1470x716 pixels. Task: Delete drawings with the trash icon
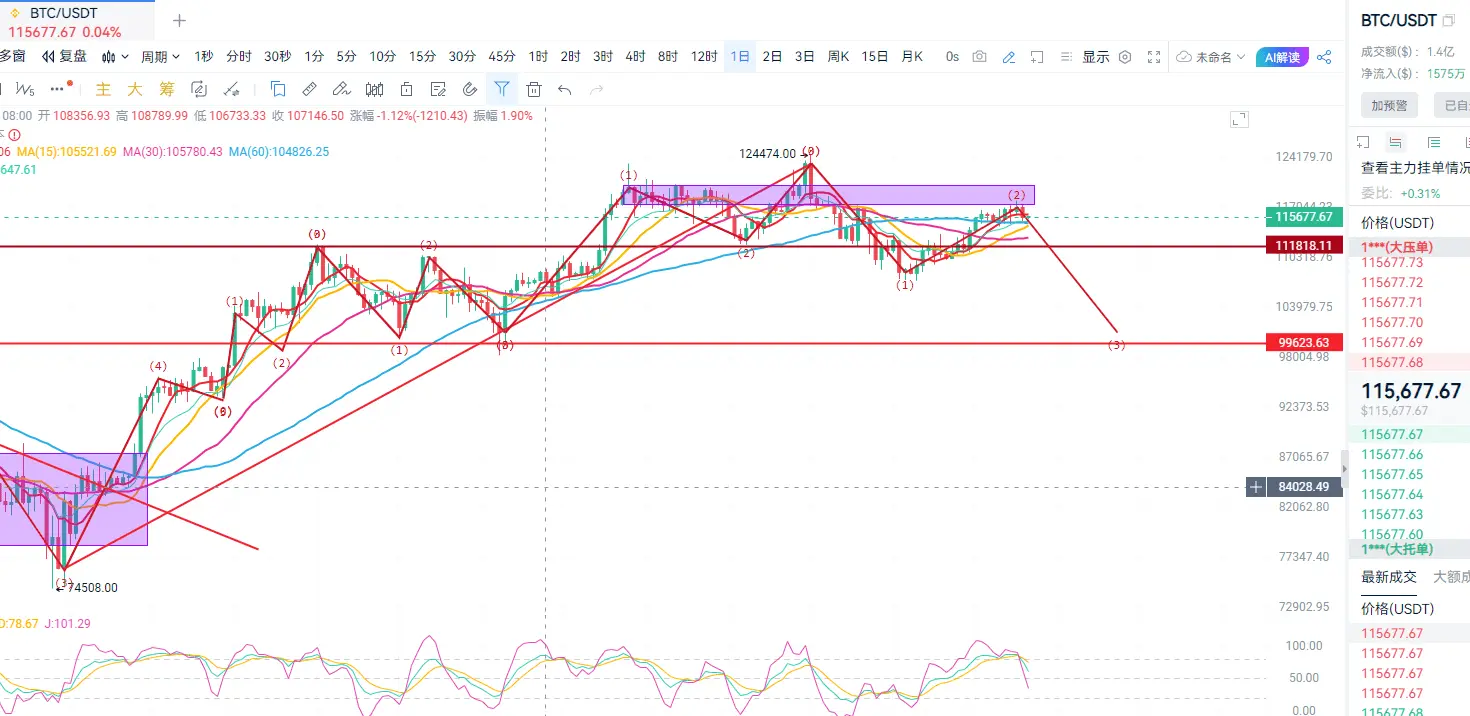(534, 89)
